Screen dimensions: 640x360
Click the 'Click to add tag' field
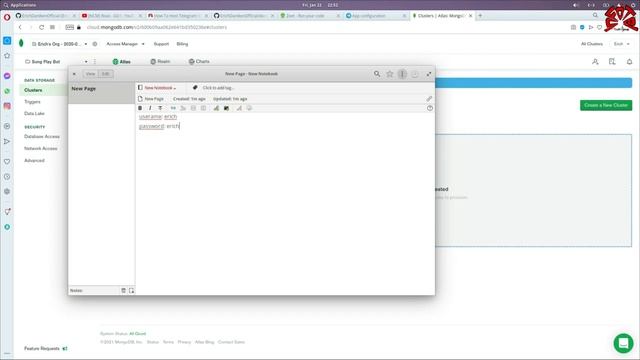[x=218, y=88]
